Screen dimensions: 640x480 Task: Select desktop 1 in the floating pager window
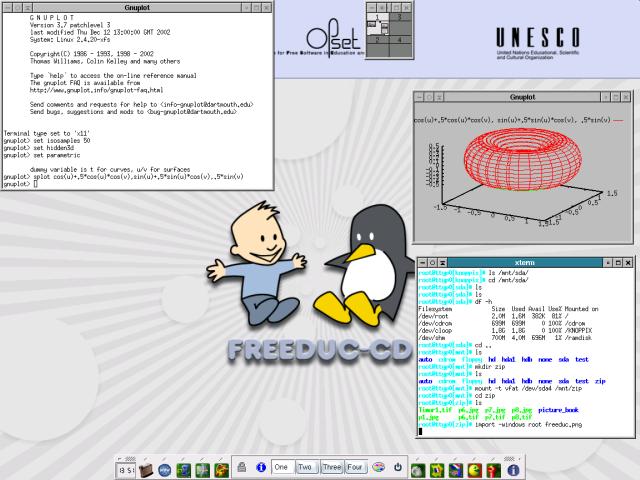point(378,23)
